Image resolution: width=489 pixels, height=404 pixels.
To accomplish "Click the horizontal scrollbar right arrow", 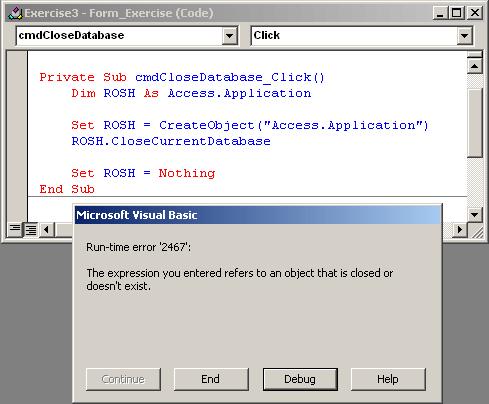I will [460, 229].
